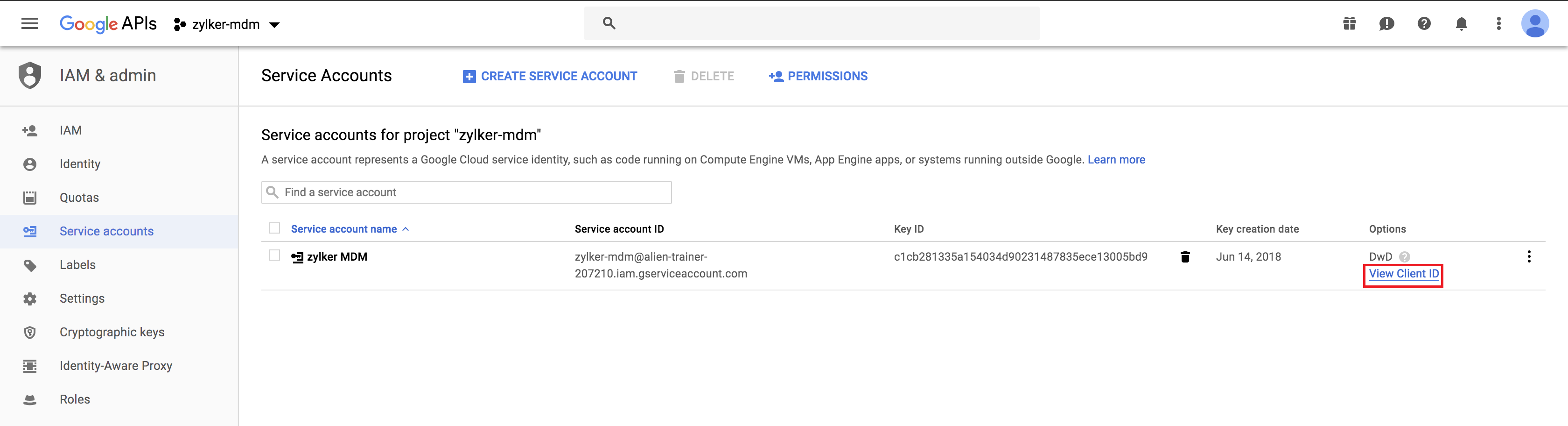Select Identity-Aware Proxy in the sidebar
This screenshot has height=426, width=1568.
point(116,366)
